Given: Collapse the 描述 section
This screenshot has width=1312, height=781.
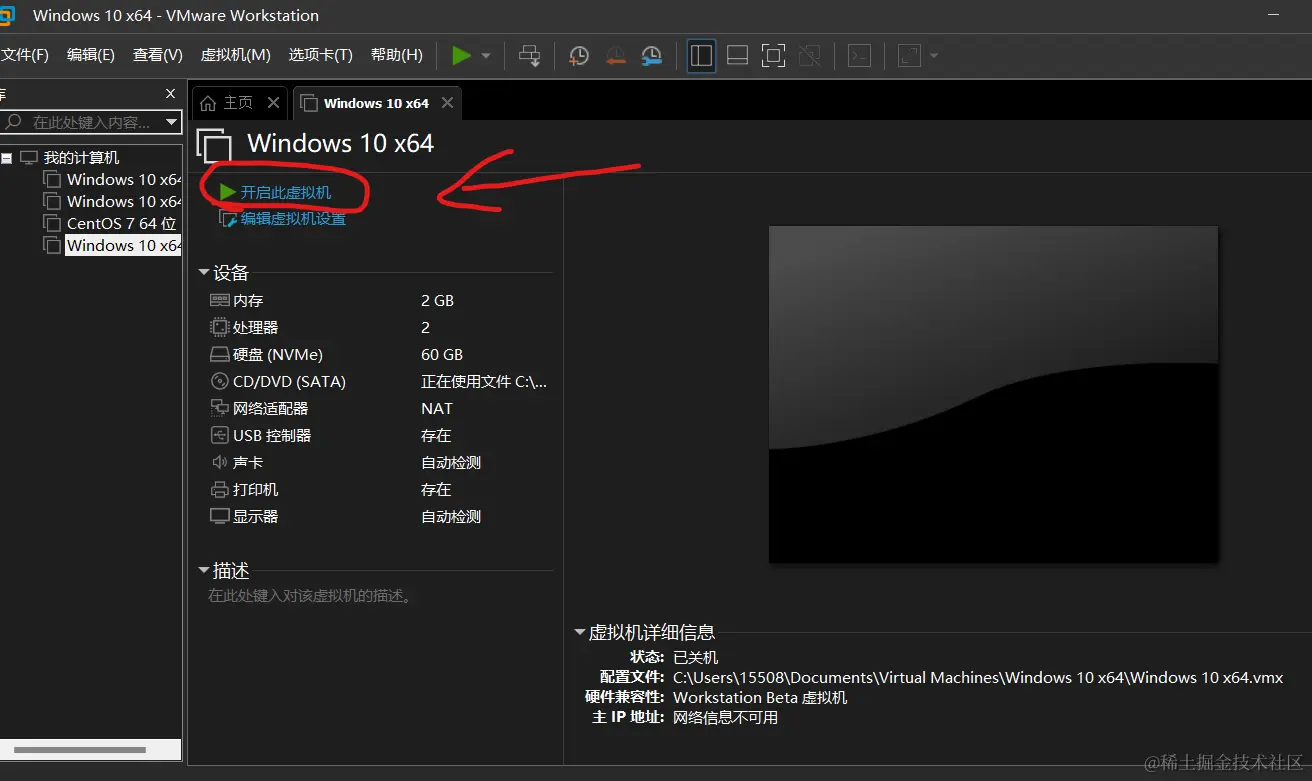Looking at the screenshot, I should (x=204, y=571).
